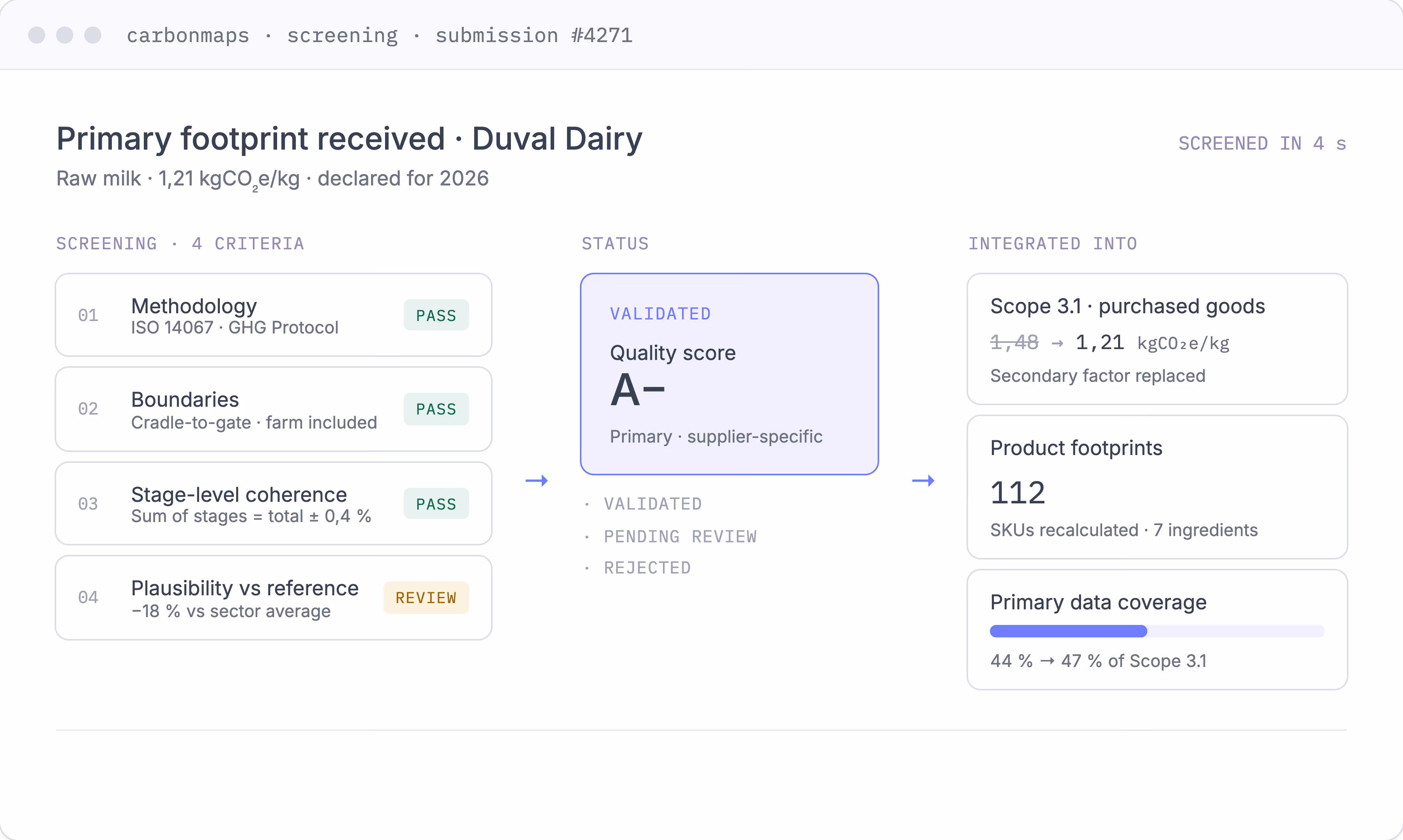Click the Quality score A− status card
This screenshot has width=1403, height=840.
point(729,374)
